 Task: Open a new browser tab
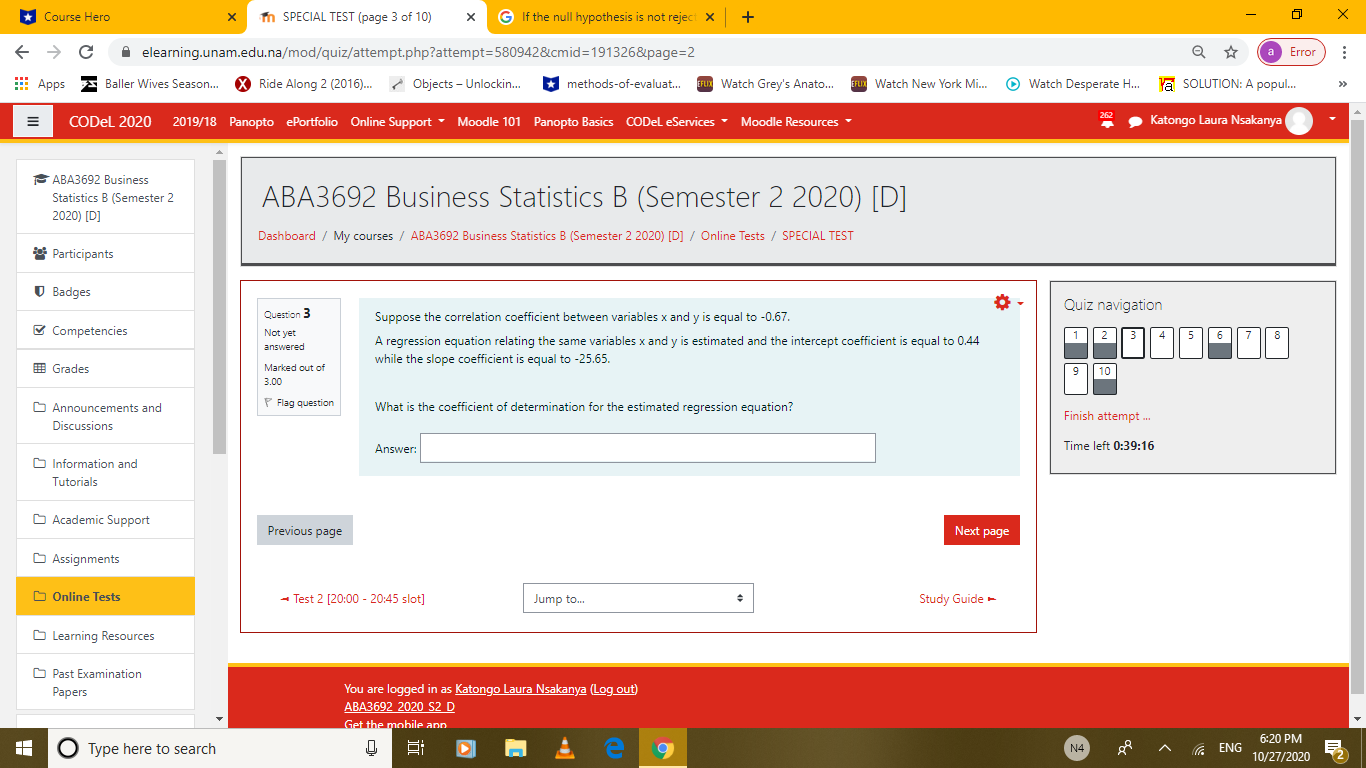[x=748, y=17]
